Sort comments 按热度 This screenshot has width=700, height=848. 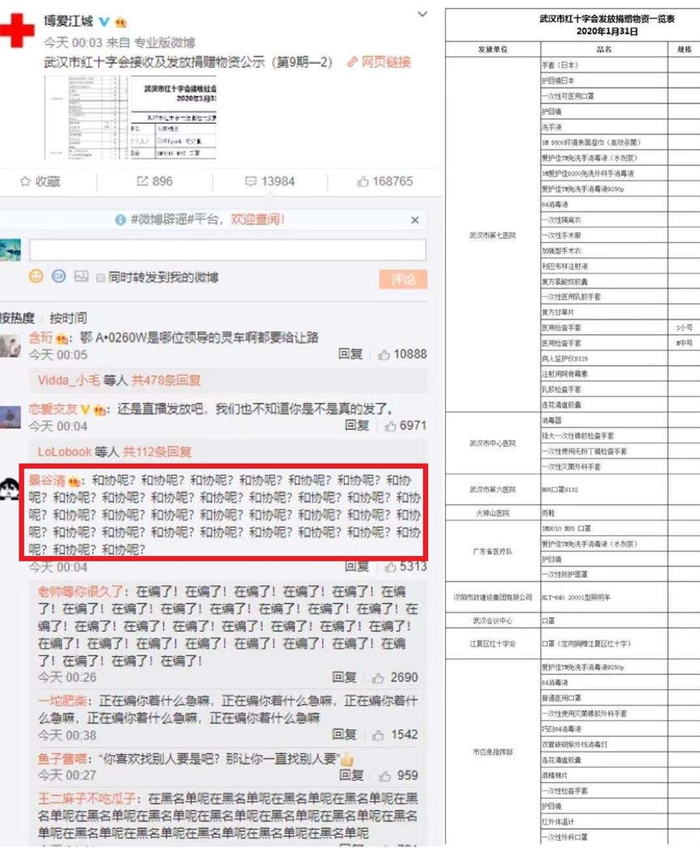[x=18, y=318]
